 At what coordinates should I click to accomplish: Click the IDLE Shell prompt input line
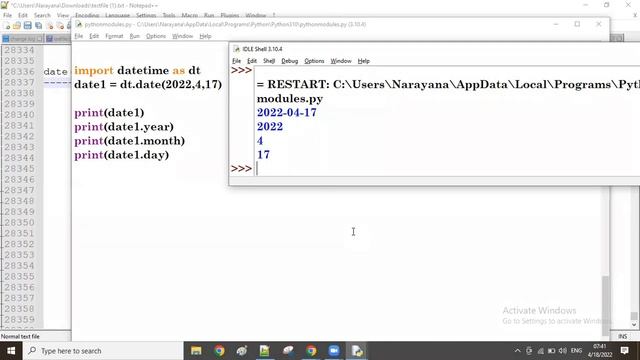(x=447, y=169)
